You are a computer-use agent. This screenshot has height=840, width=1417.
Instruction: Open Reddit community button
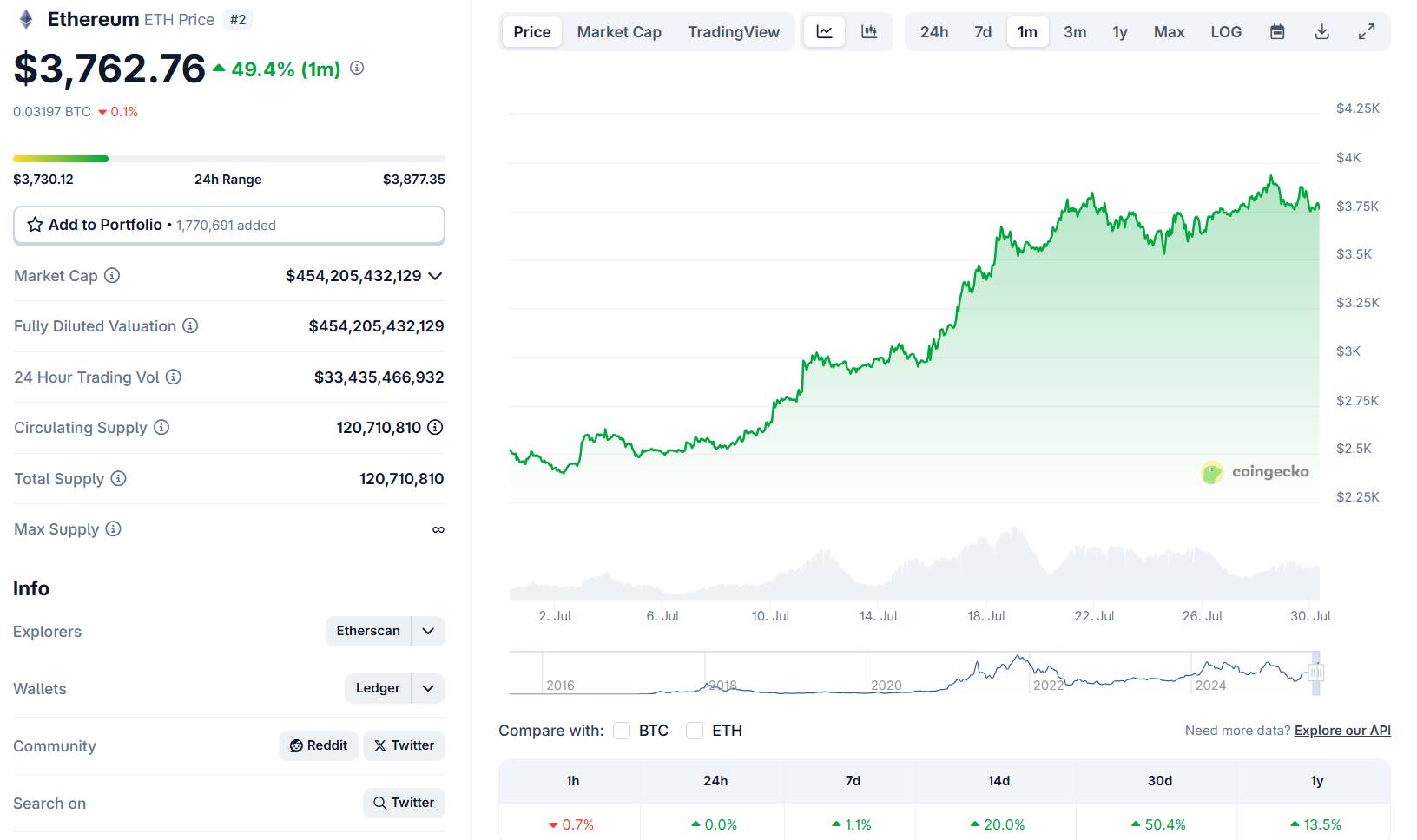[319, 745]
